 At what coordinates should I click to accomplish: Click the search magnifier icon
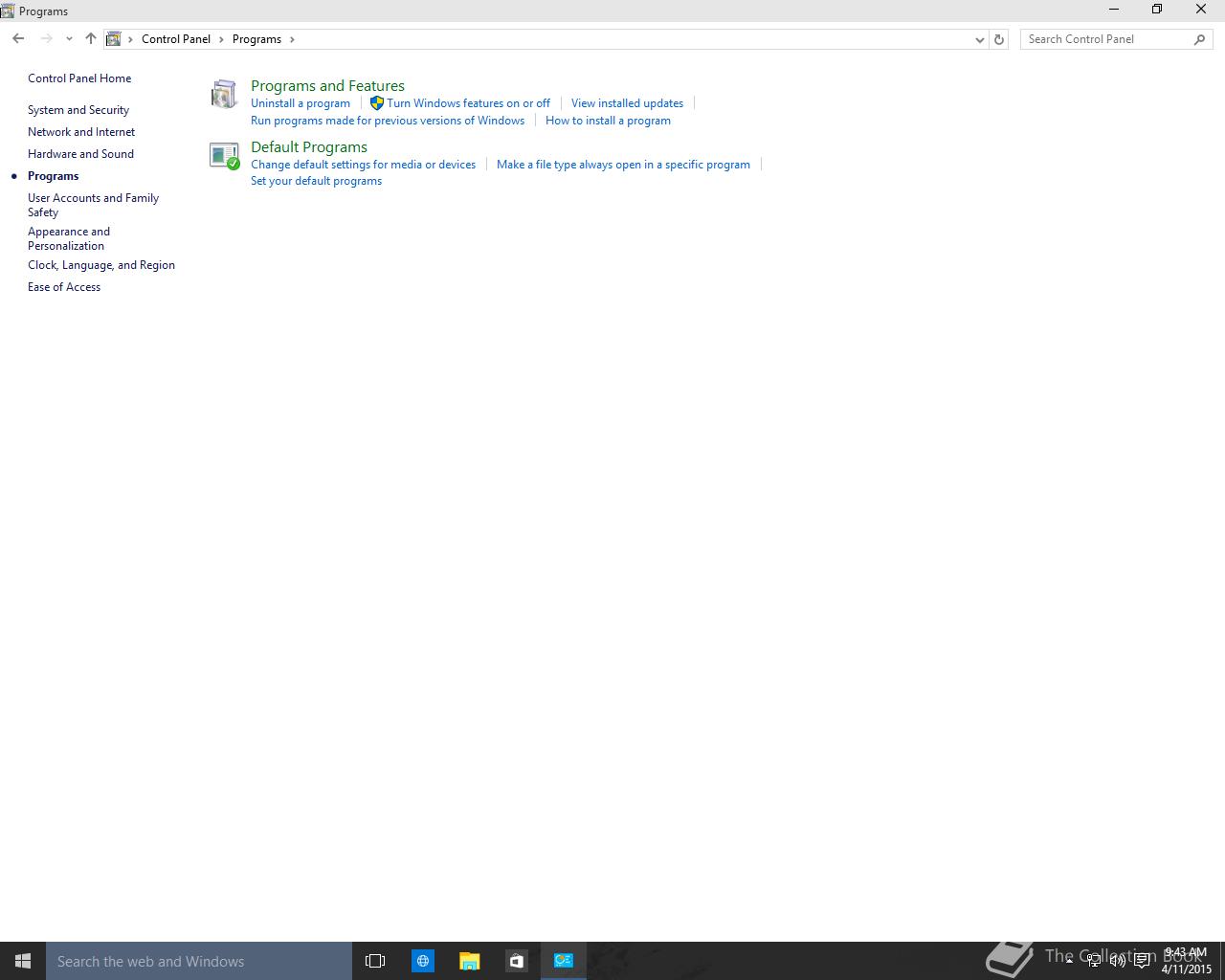click(1200, 39)
